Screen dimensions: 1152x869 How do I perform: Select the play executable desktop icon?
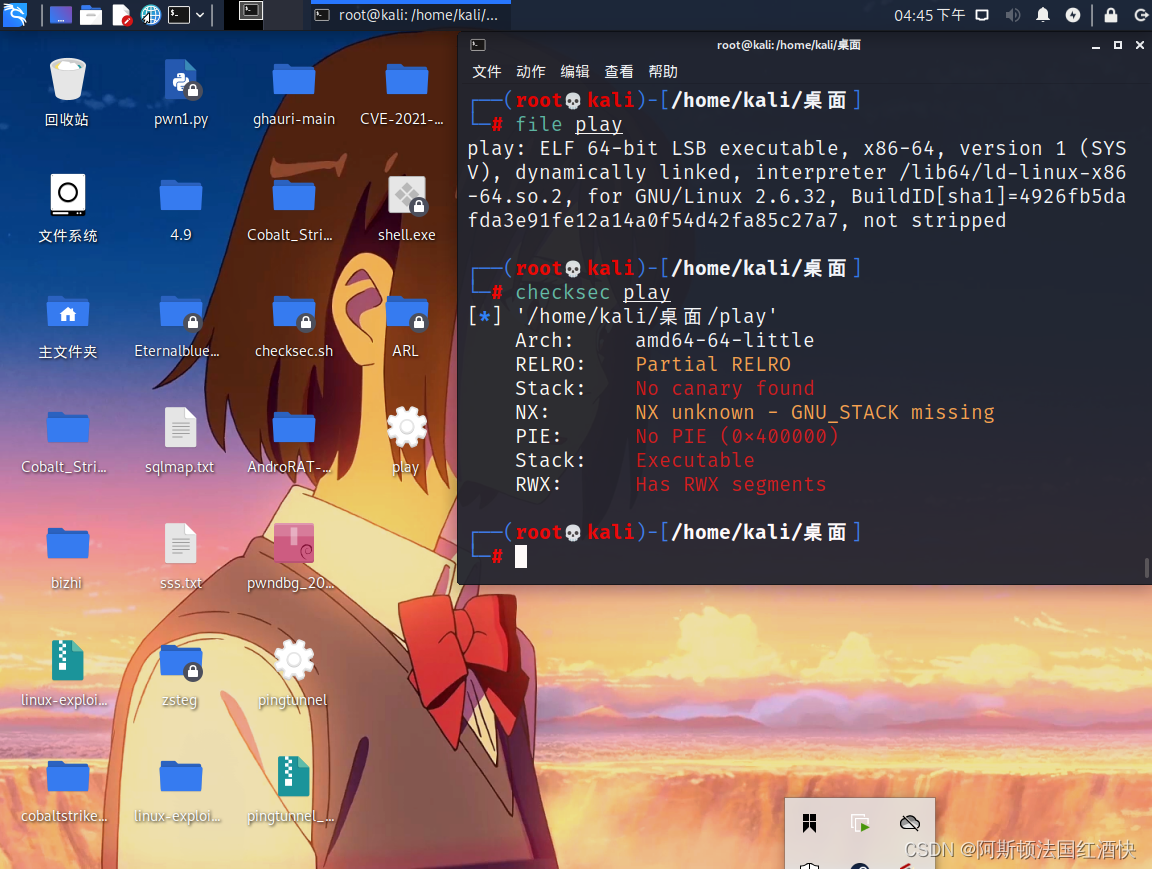point(406,441)
